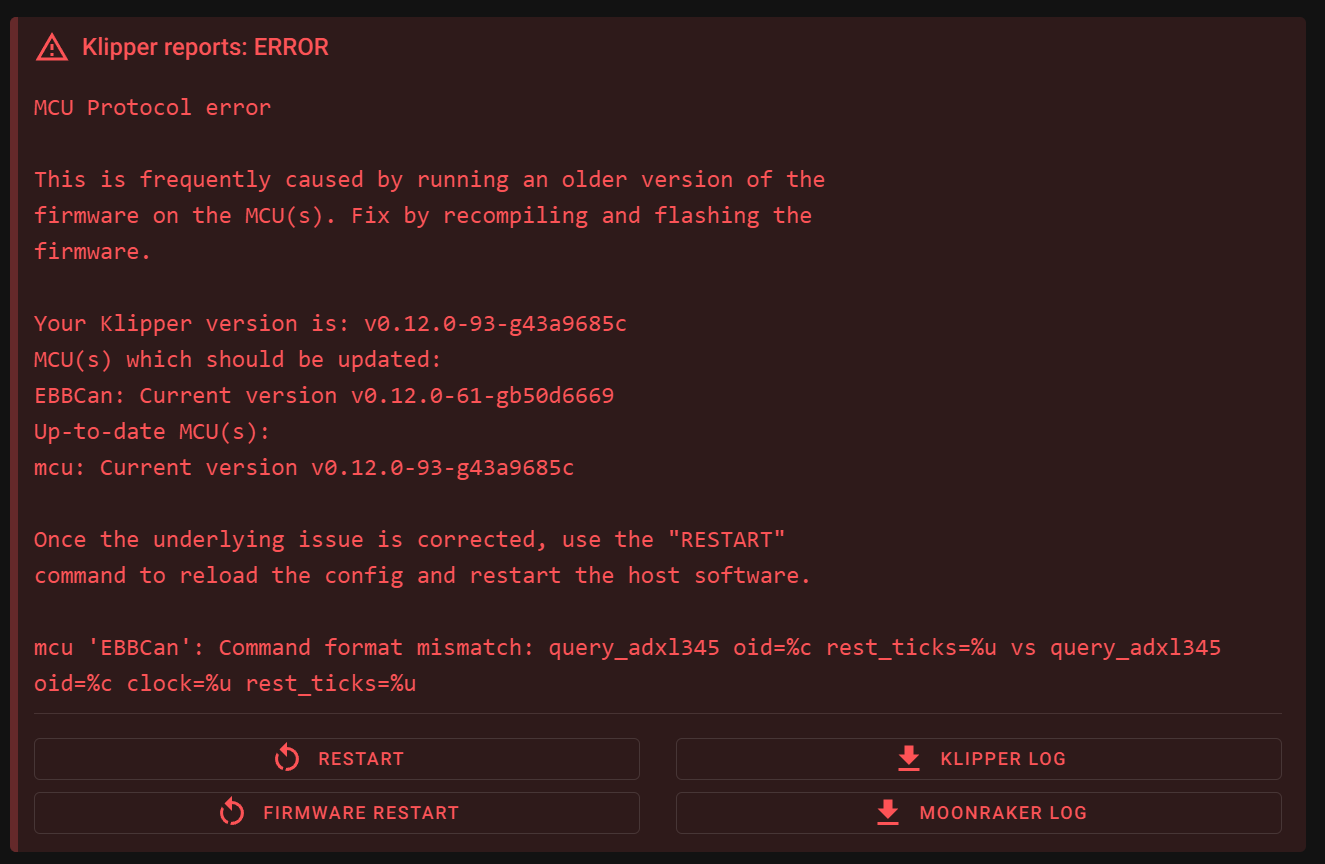
Task: Download the MOONRAKER LOG file
Action: (979, 813)
